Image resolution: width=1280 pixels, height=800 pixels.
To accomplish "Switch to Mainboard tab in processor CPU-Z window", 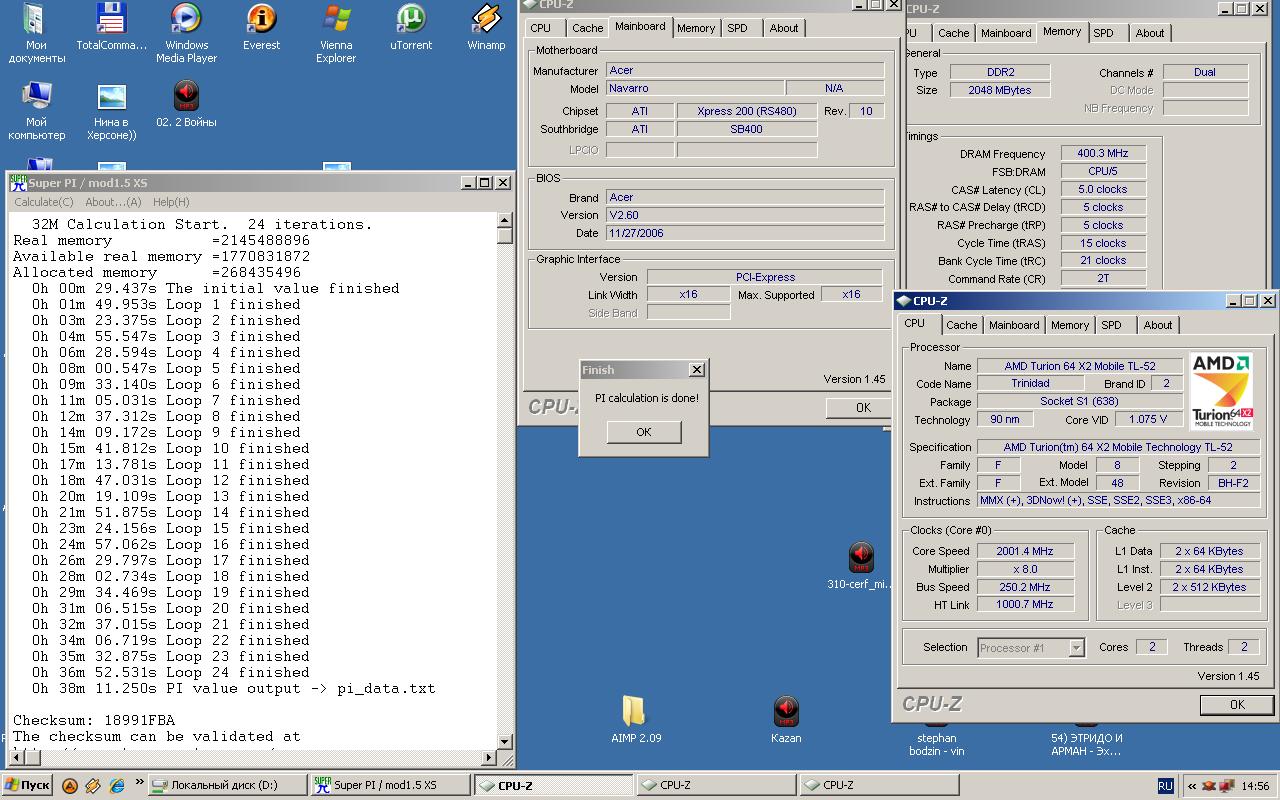I will point(1014,325).
